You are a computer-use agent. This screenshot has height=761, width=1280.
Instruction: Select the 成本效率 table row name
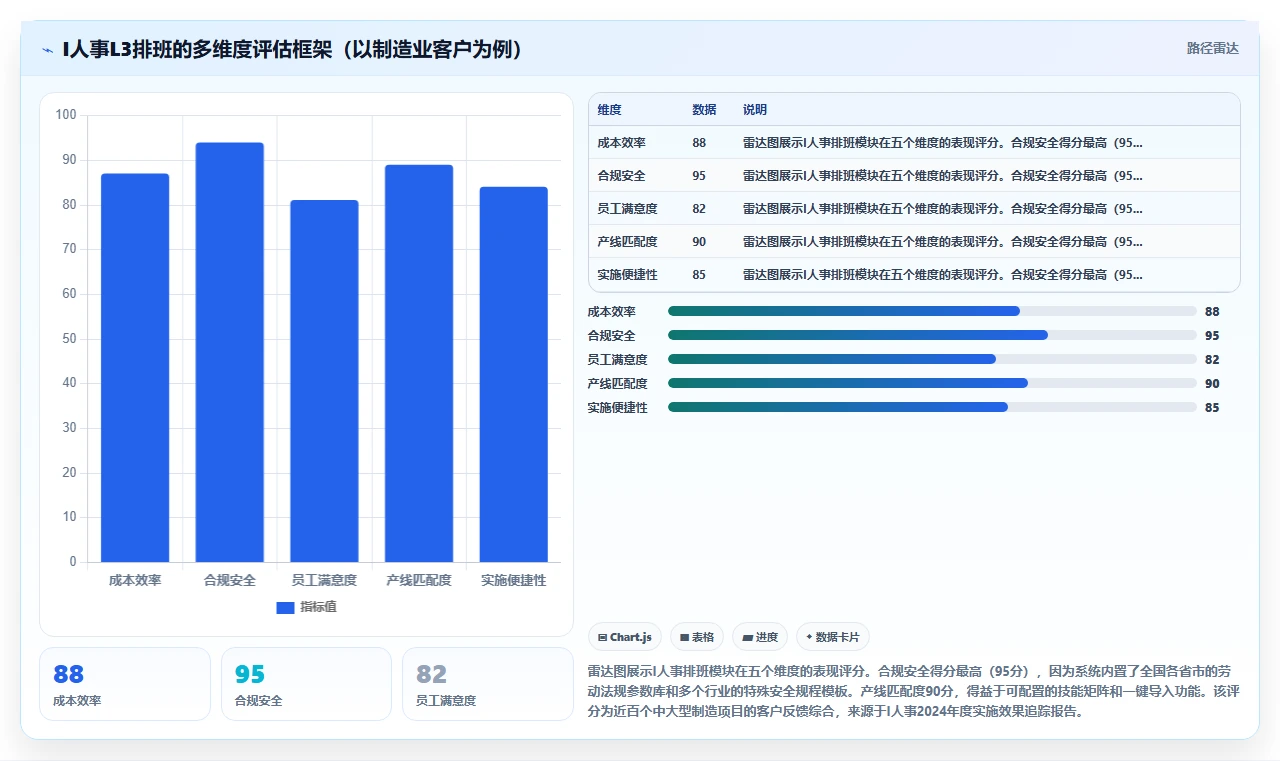621,143
